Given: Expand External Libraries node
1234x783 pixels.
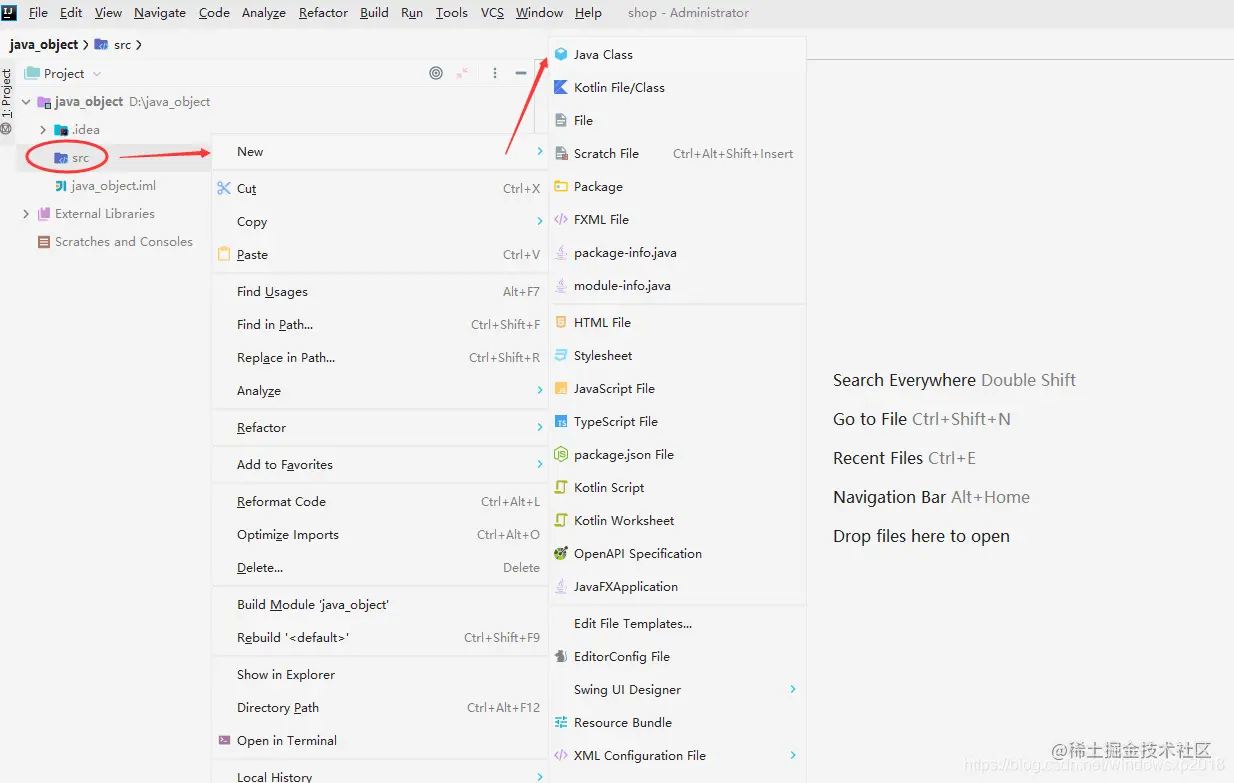Looking at the screenshot, I should click(26, 214).
